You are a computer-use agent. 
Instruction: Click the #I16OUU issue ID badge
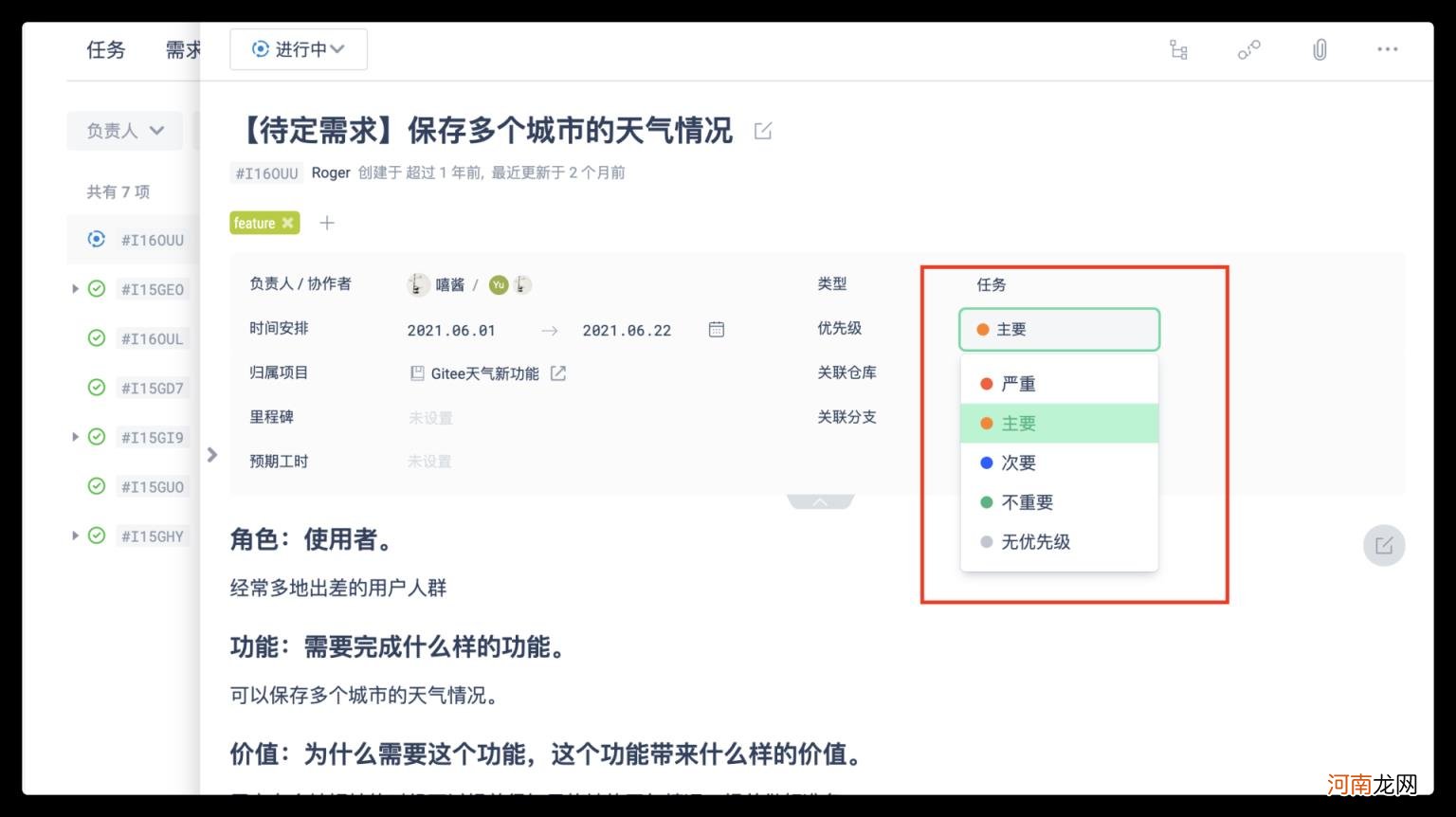pos(266,172)
